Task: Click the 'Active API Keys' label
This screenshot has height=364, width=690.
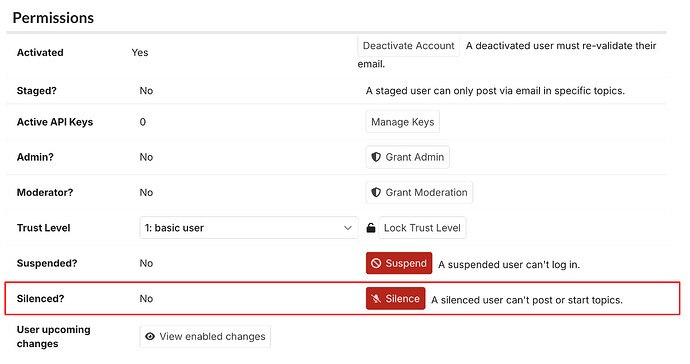Action: click(55, 122)
